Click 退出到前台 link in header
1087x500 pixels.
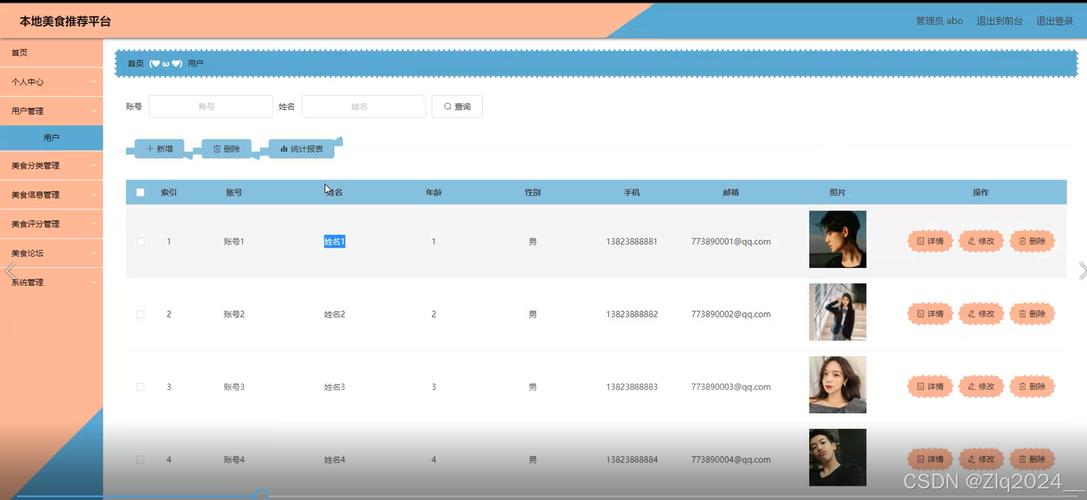(x=999, y=21)
